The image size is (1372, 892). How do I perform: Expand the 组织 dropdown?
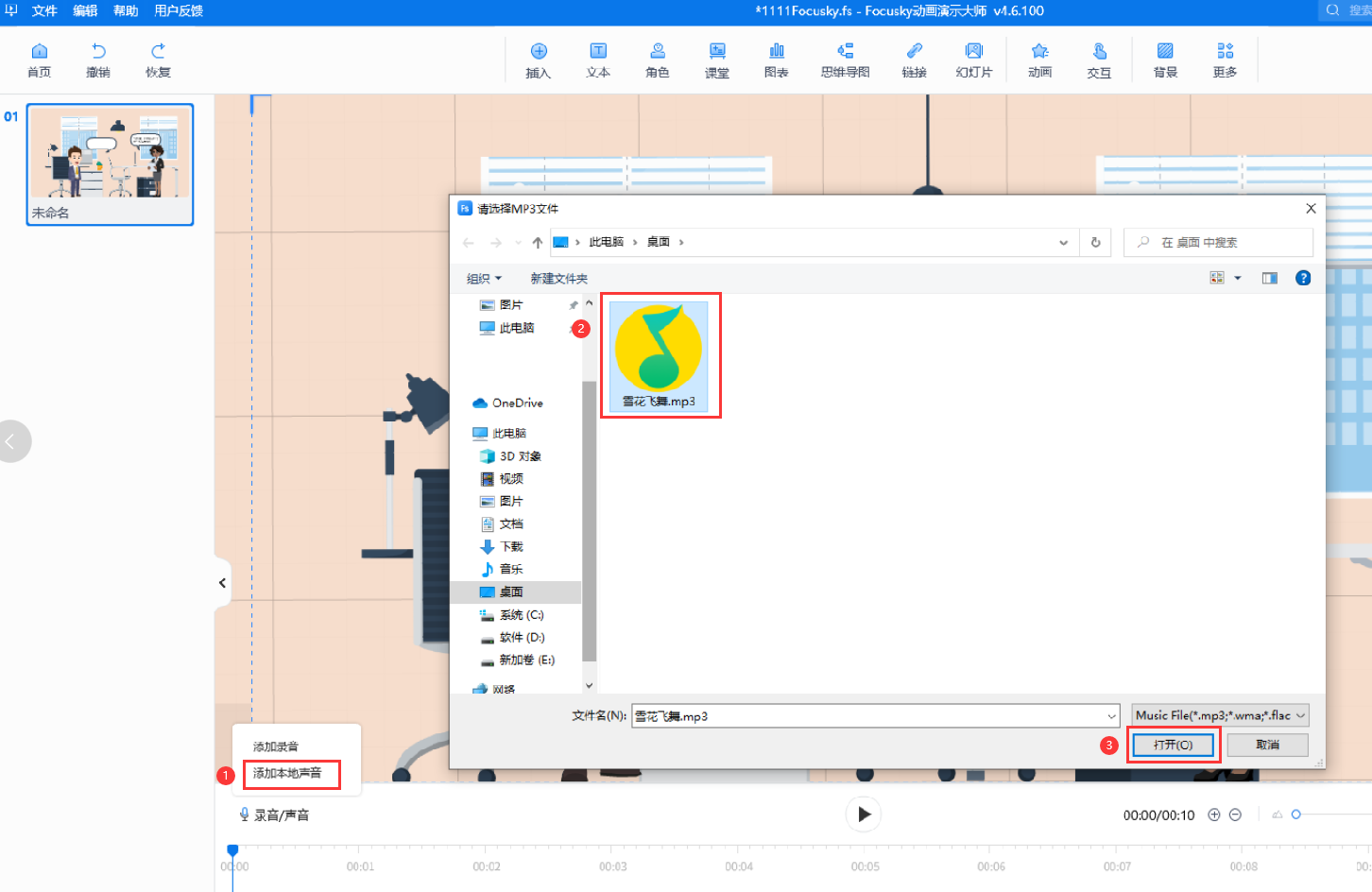484,279
